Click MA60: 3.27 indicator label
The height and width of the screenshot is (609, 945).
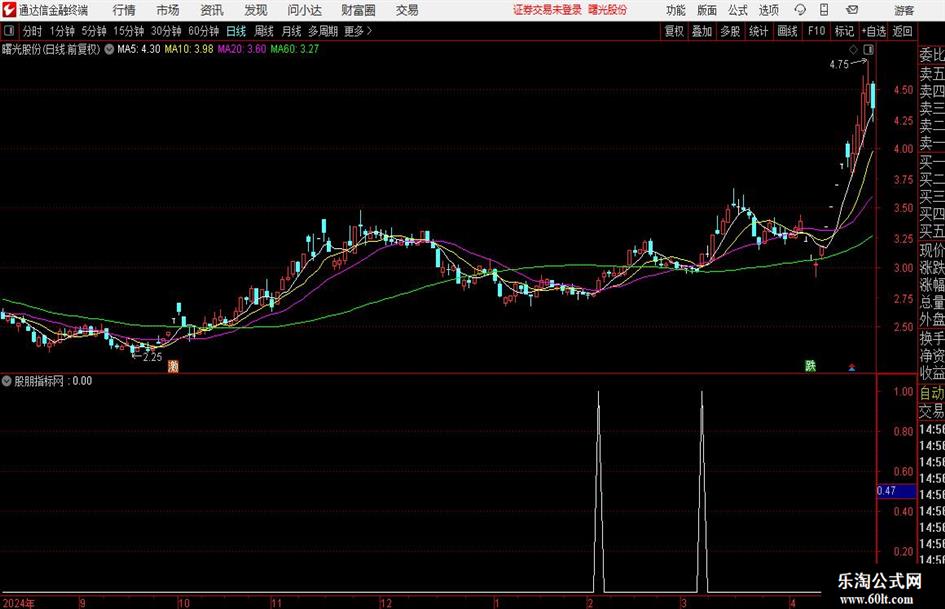295,49
